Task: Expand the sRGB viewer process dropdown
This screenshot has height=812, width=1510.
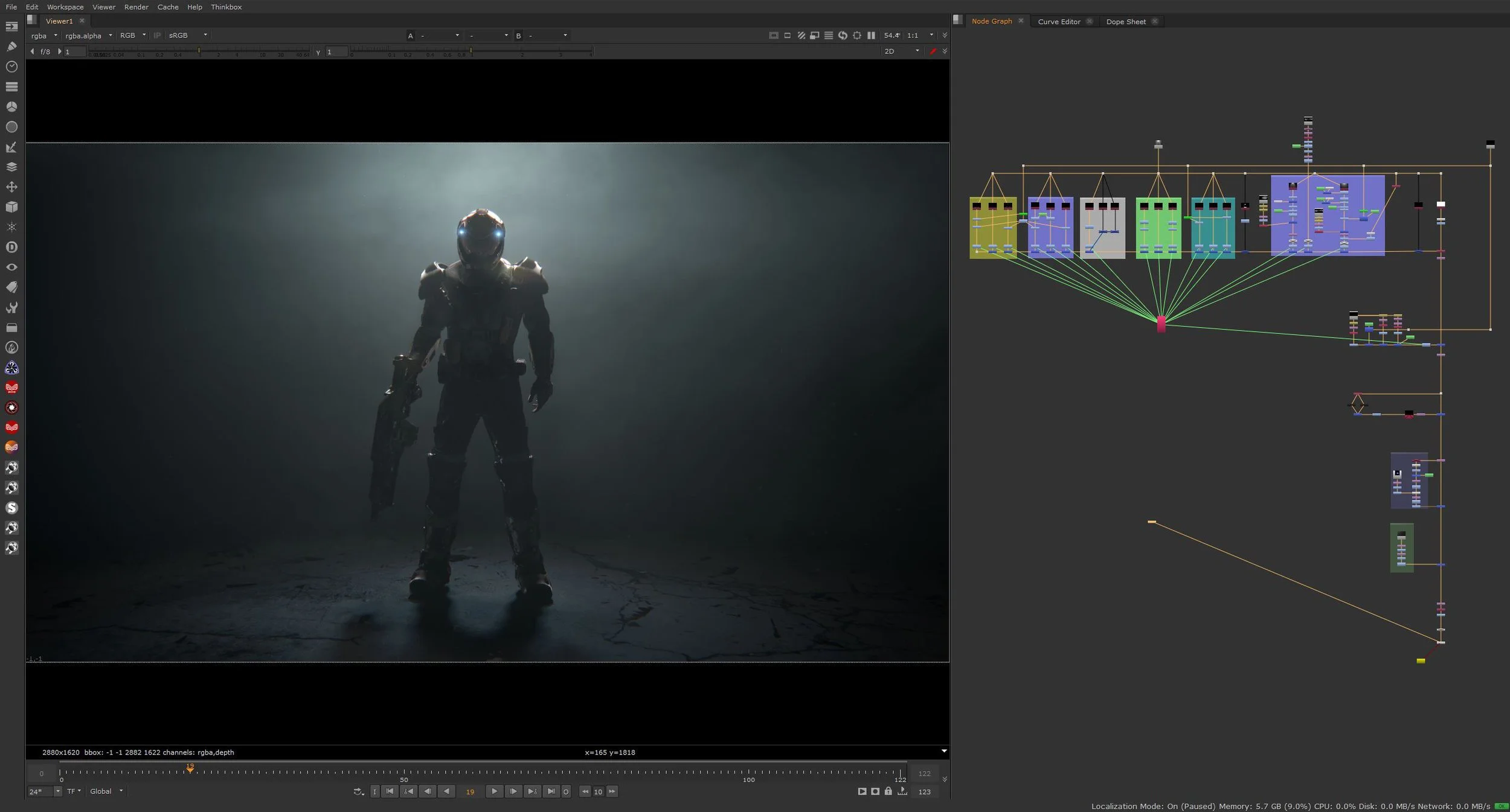Action: [188, 36]
